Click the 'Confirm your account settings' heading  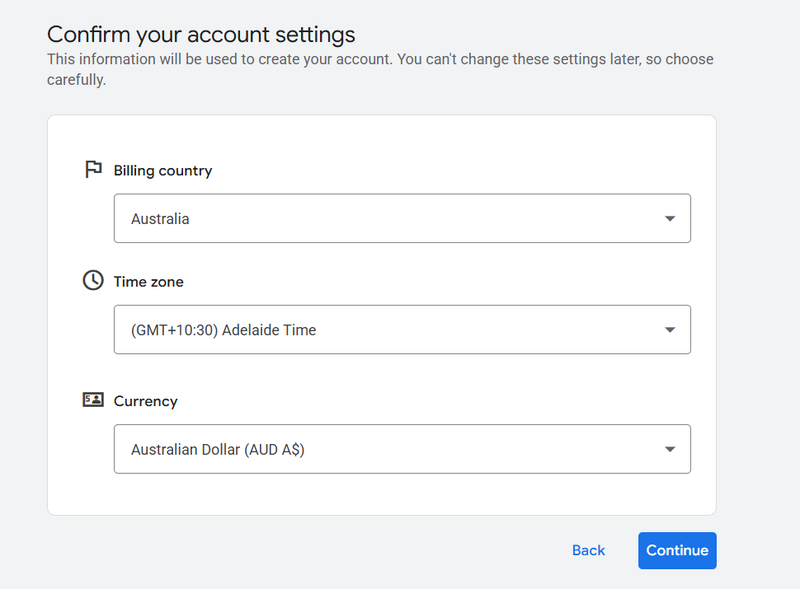coord(201,35)
